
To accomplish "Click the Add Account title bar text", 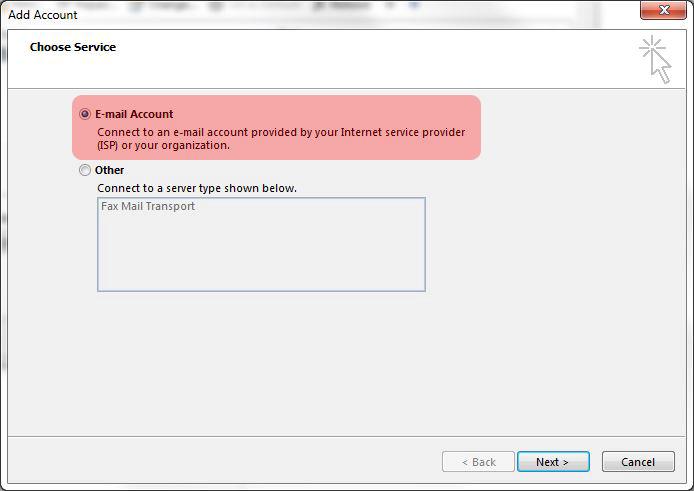I will tap(43, 15).
